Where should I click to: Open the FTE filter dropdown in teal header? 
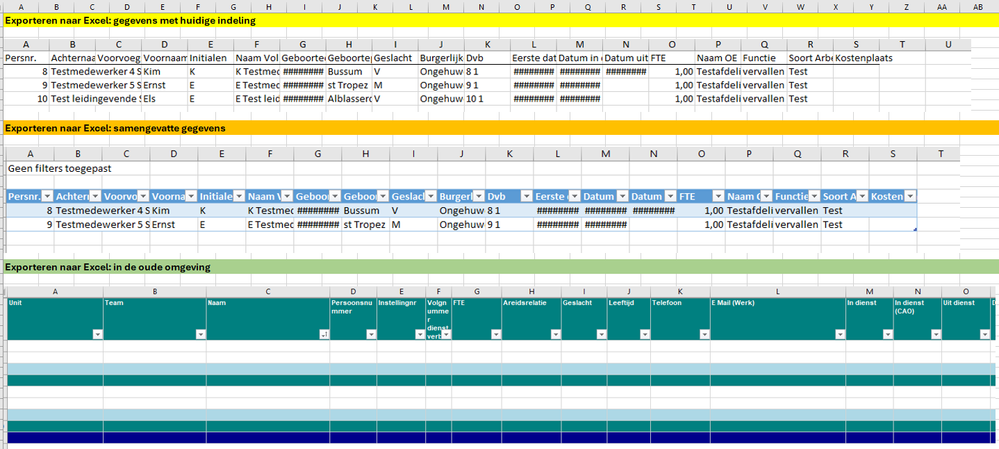496,334
